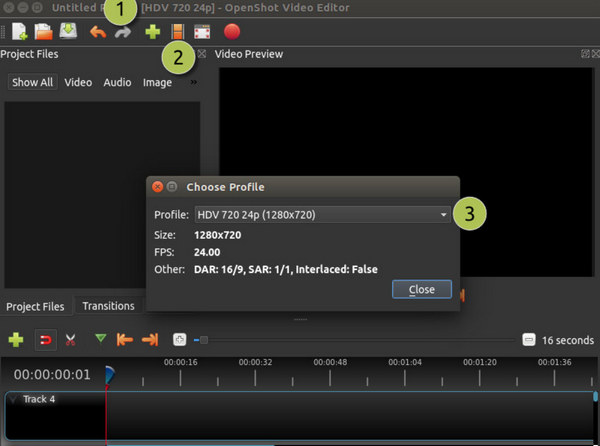Redo the last action

[x=123, y=33]
